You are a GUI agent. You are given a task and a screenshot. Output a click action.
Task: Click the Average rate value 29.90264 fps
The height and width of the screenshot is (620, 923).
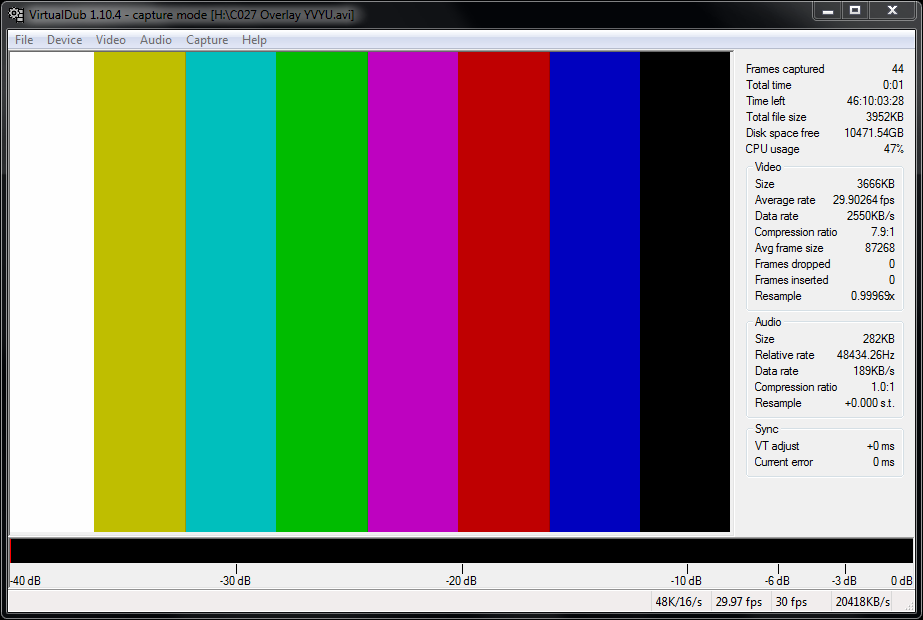coord(864,200)
